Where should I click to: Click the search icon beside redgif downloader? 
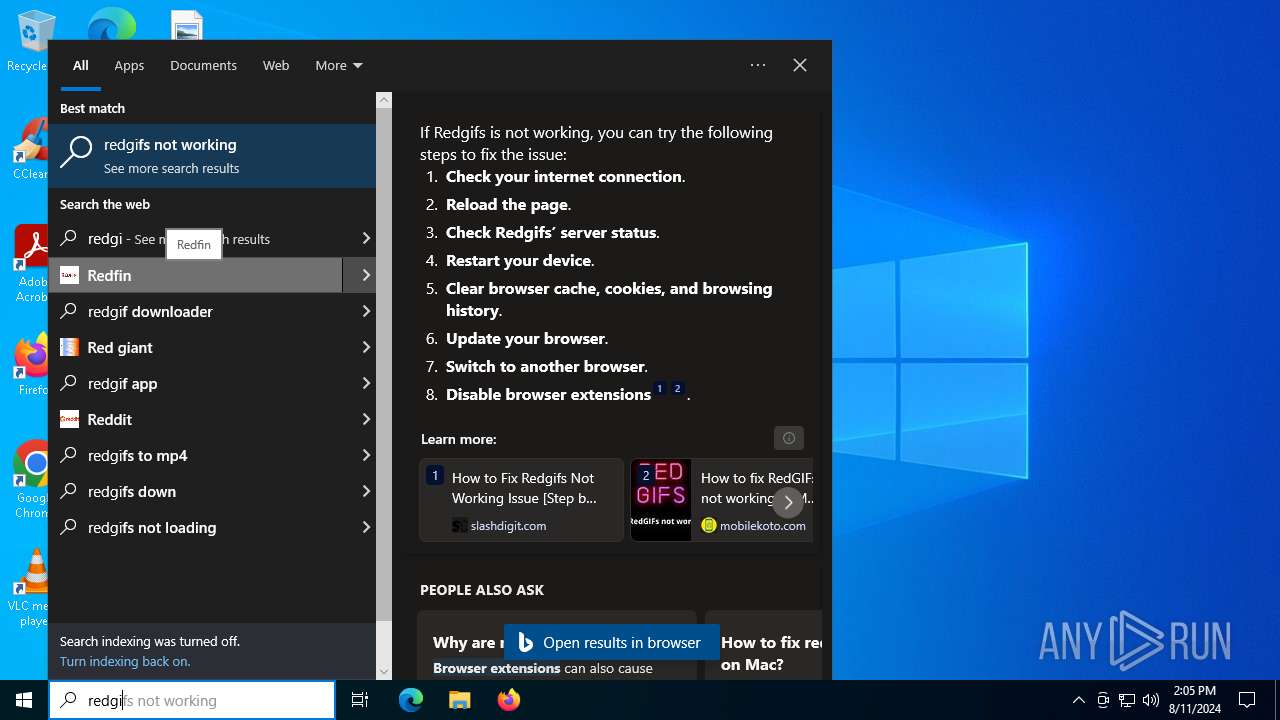[69, 311]
